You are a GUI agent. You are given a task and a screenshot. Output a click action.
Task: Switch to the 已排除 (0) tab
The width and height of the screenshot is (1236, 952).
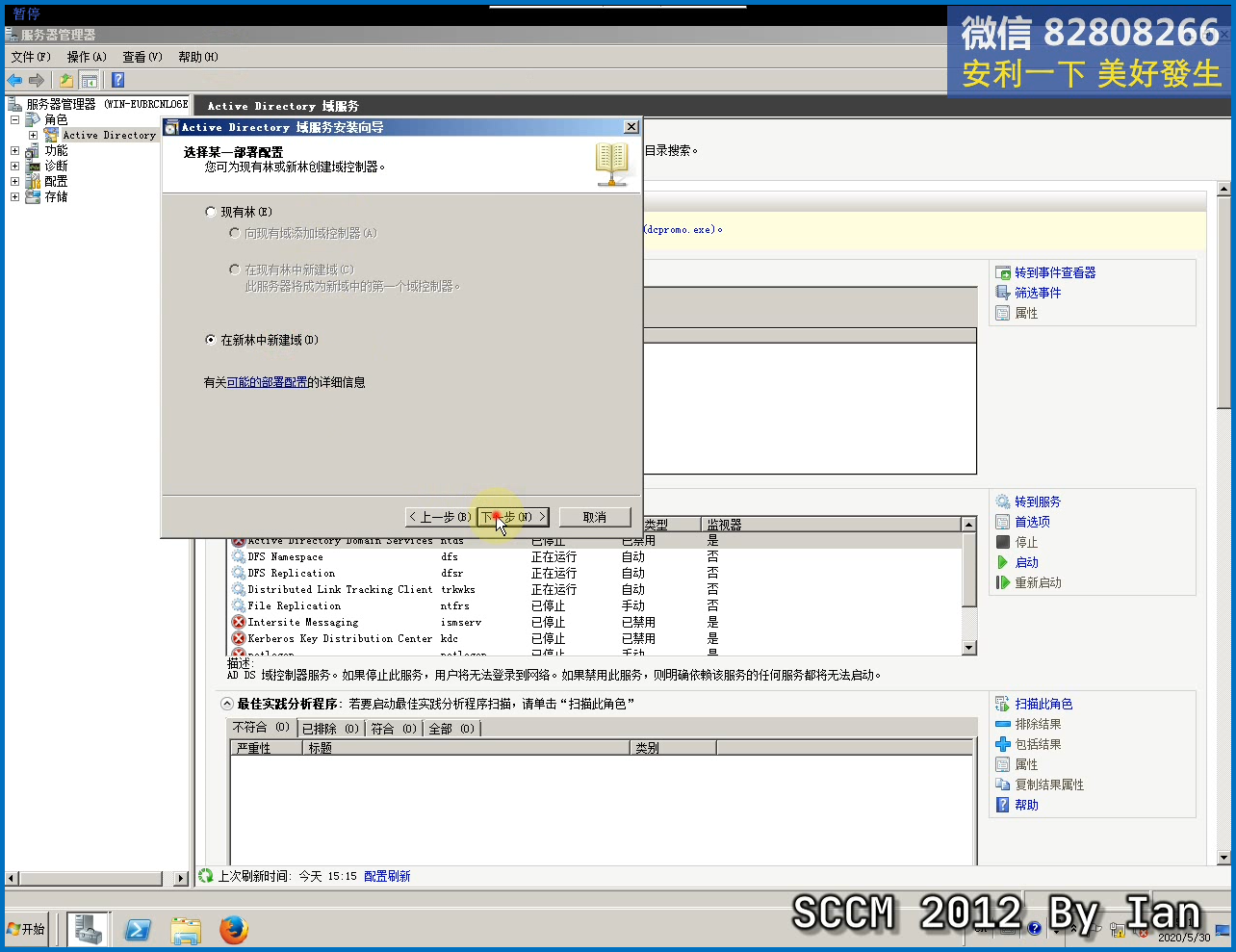pyautogui.click(x=330, y=729)
